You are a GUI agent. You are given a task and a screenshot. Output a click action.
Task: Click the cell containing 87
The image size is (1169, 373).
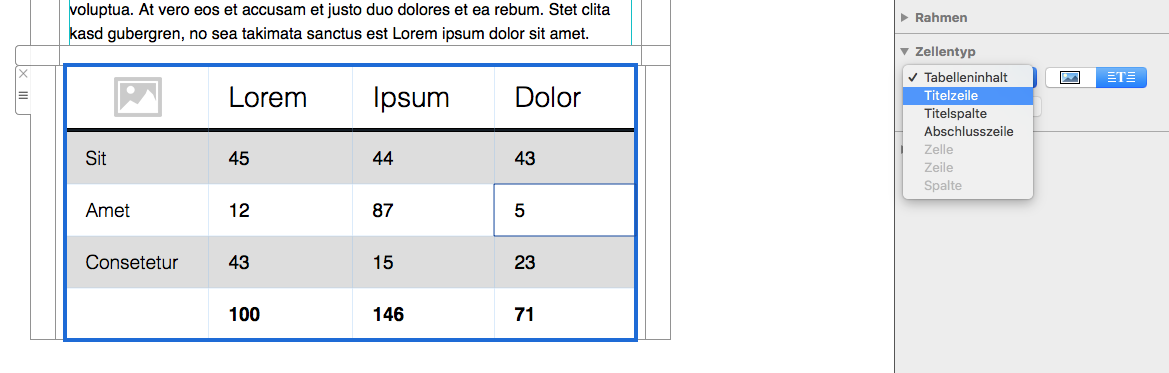[423, 210]
